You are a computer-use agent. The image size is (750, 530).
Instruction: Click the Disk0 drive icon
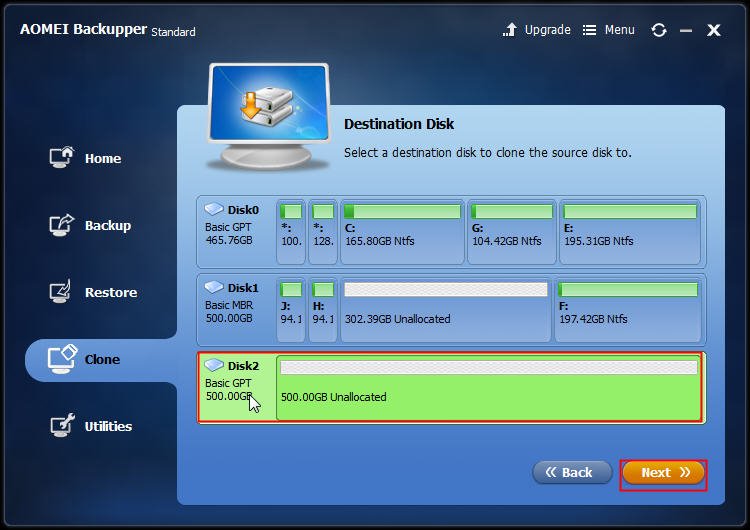pos(213,210)
